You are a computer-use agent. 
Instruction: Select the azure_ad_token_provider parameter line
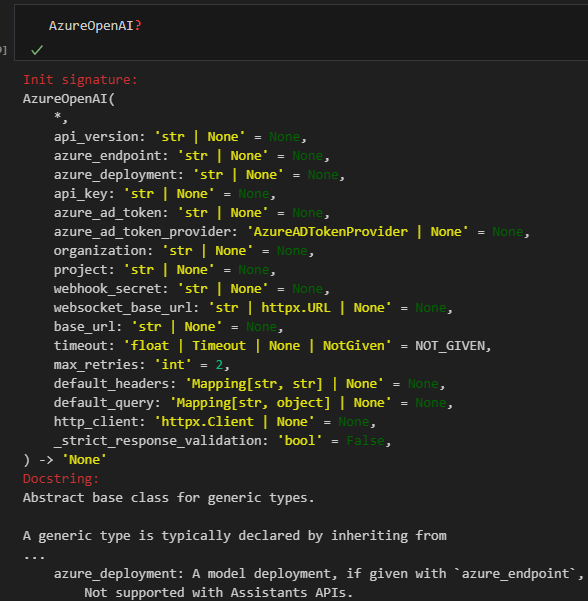(x=292, y=232)
